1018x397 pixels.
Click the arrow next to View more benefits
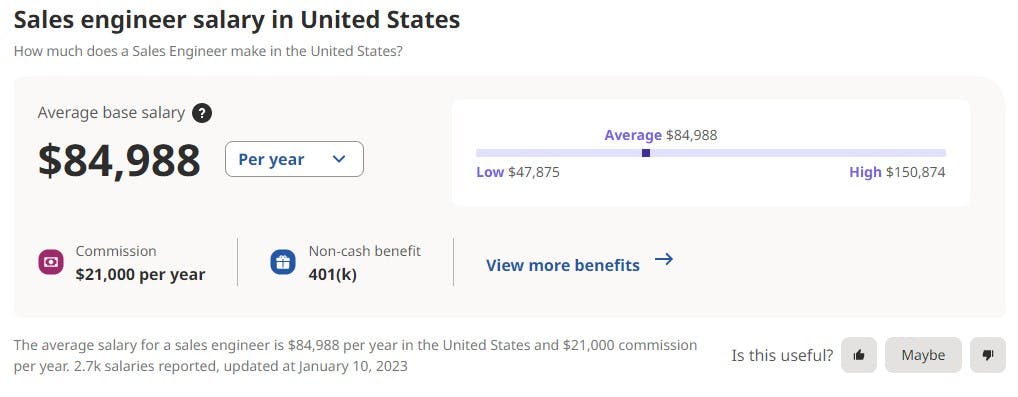click(x=664, y=260)
